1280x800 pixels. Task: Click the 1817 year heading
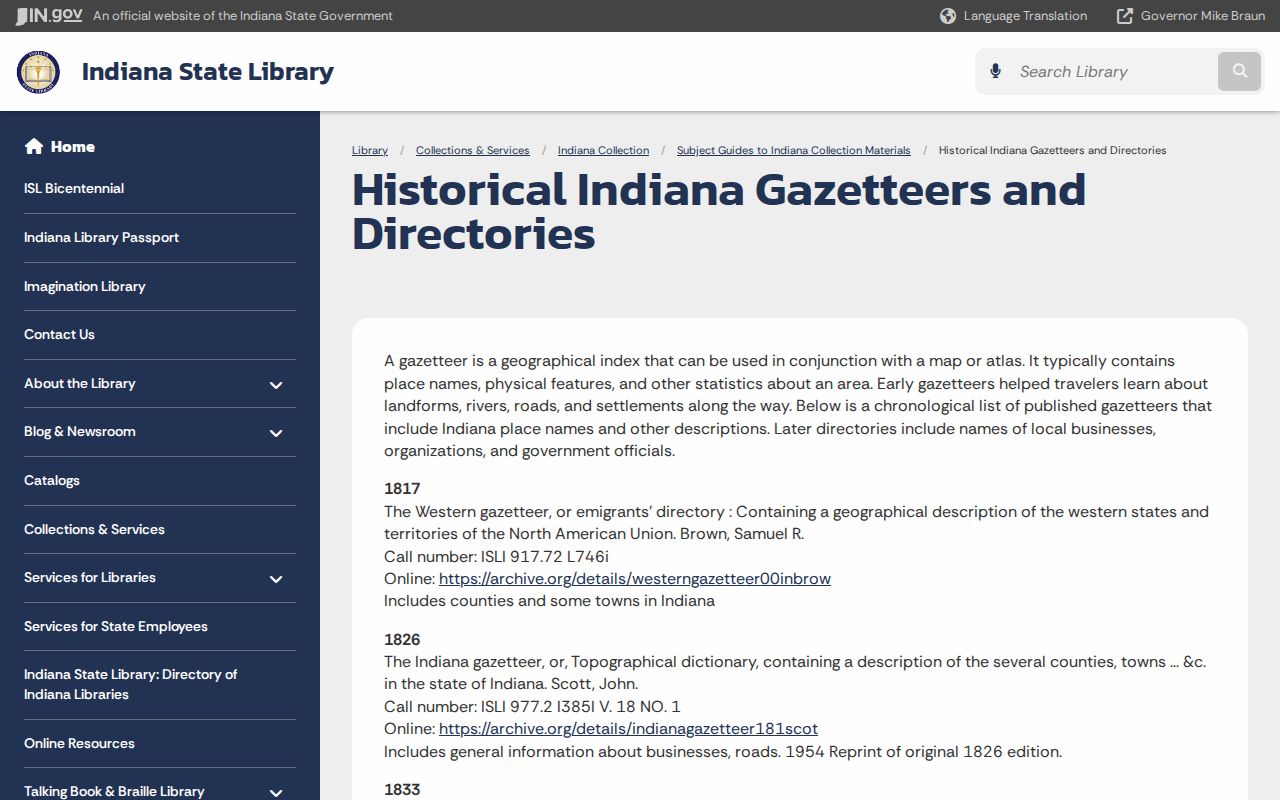tap(402, 489)
